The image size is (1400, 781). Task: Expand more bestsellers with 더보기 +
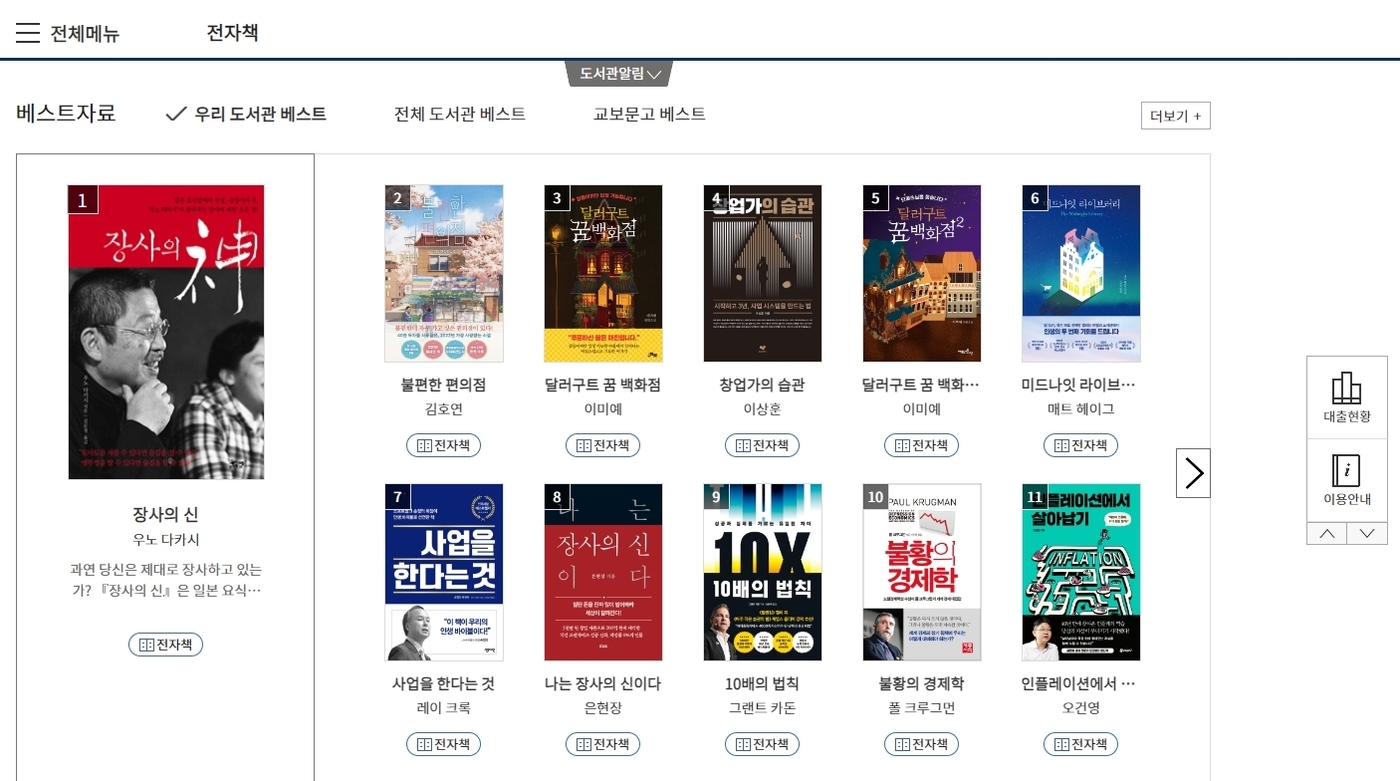pos(1175,115)
